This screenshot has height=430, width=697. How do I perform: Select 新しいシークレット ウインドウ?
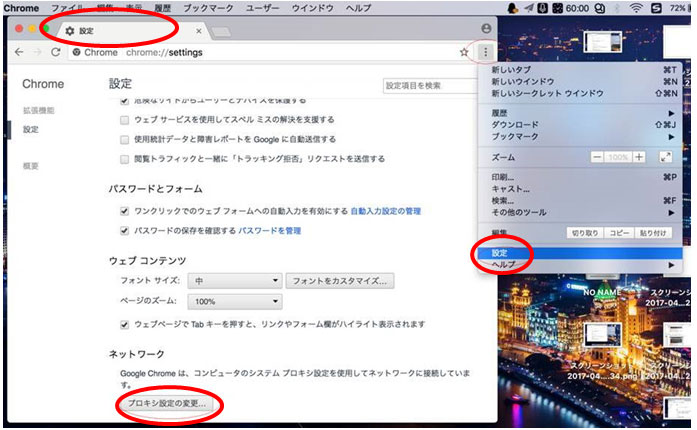pyautogui.click(x=580, y=93)
